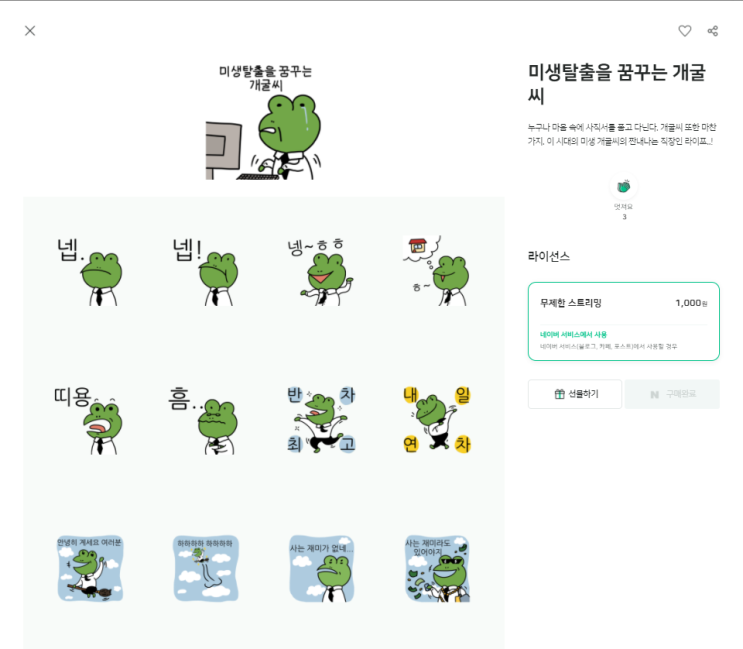Click the gift icon on 선물하기 button
Image resolution: width=743 pixels, height=649 pixels.
tap(560, 394)
